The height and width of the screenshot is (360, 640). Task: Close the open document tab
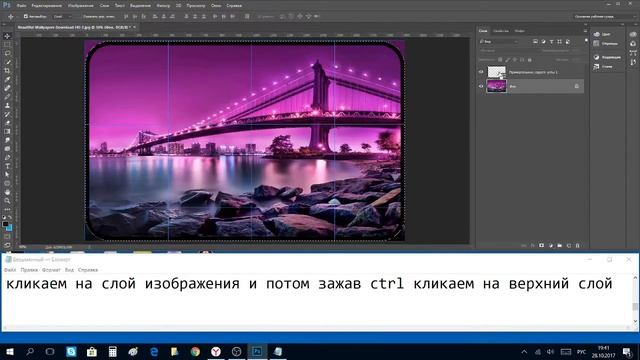click(134, 27)
